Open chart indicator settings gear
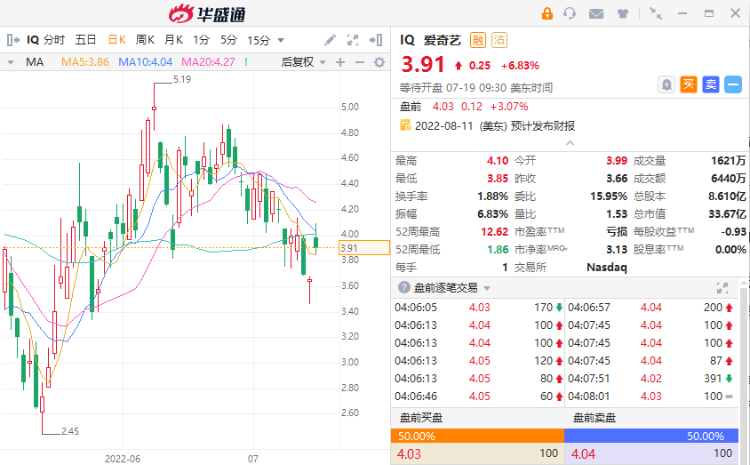 point(380,62)
